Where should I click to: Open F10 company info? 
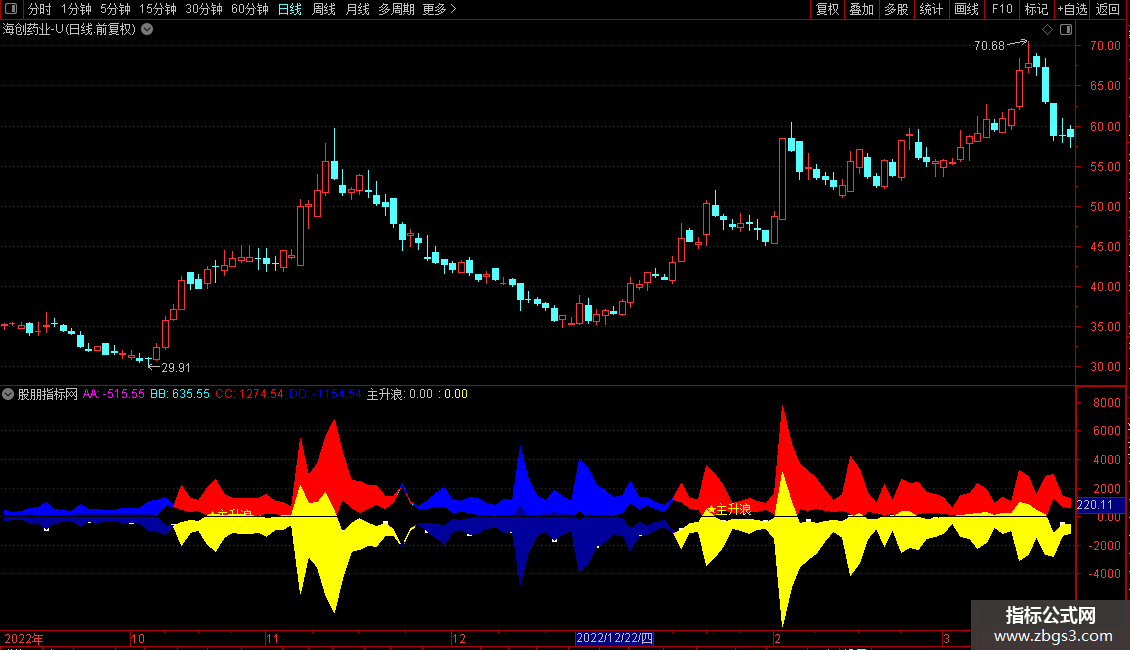[x=1002, y=9]
